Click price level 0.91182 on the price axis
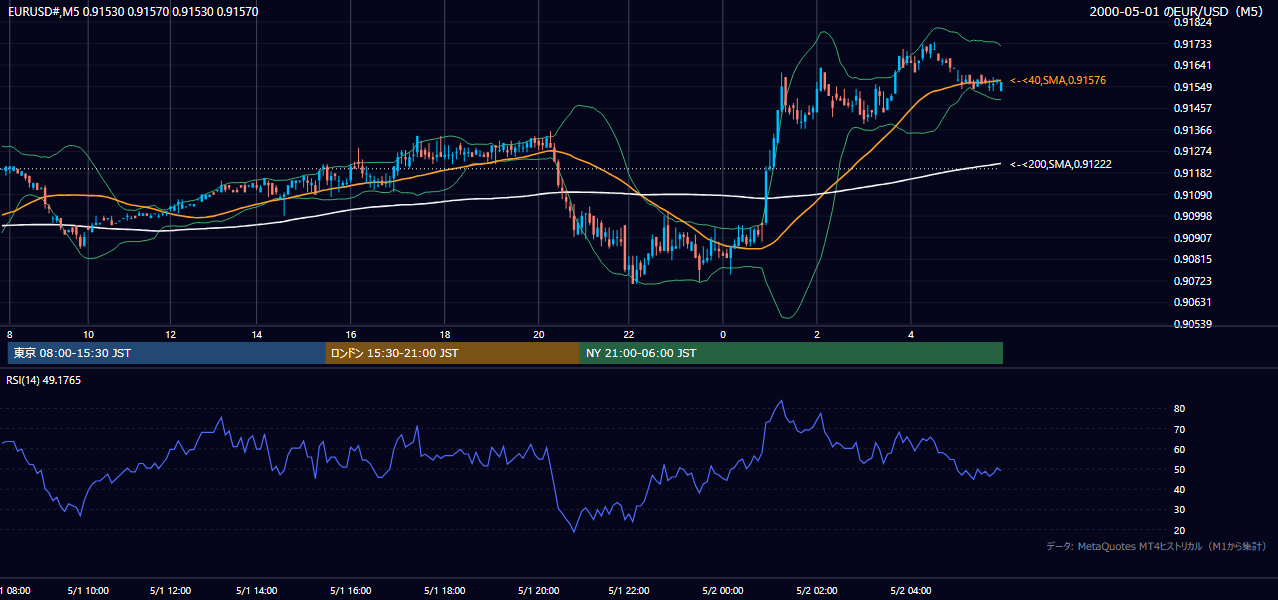The image size is (1278, 600). 1192,173
